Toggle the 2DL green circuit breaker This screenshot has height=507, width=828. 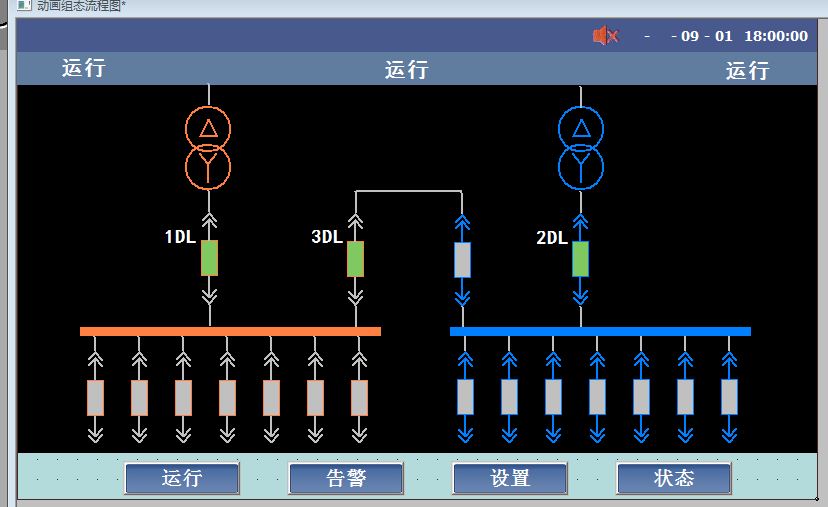pyautogui.click(x=580, y=258)
